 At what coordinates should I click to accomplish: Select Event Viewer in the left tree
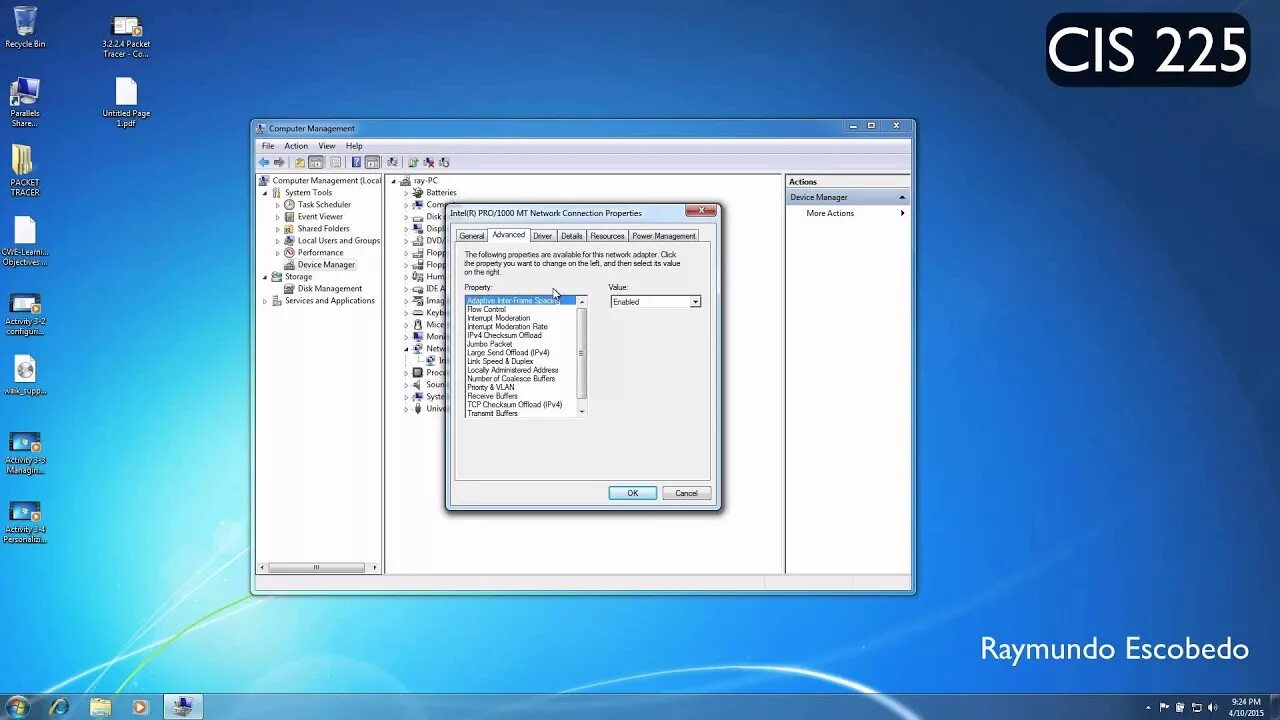[x=320, y=217]
